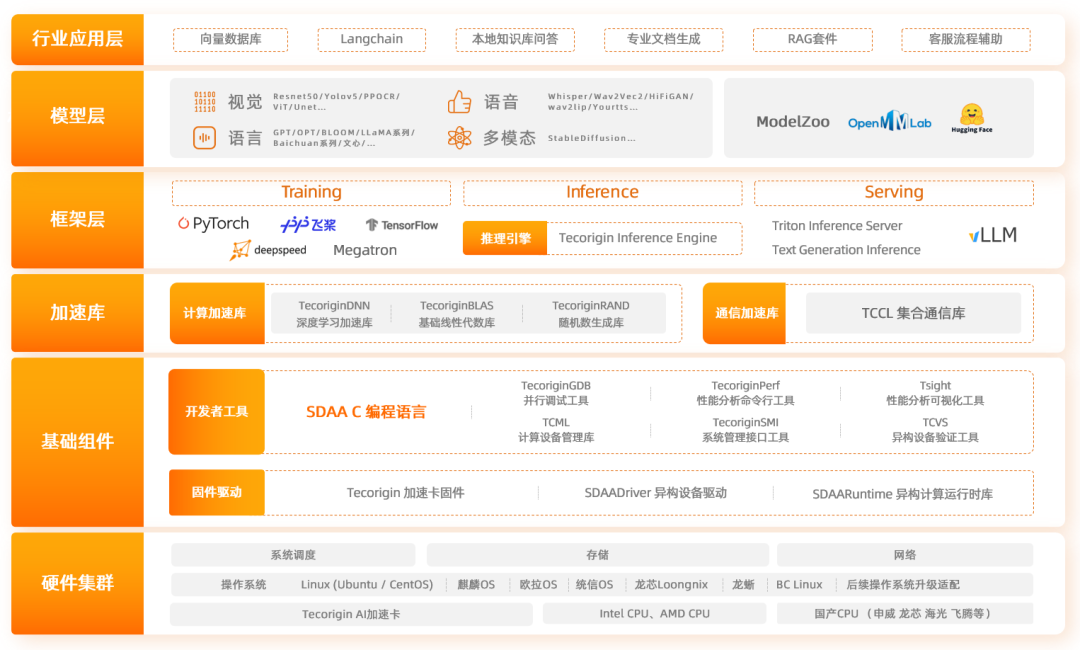Click the ModelZoo text logo

(x=793, y=122)
